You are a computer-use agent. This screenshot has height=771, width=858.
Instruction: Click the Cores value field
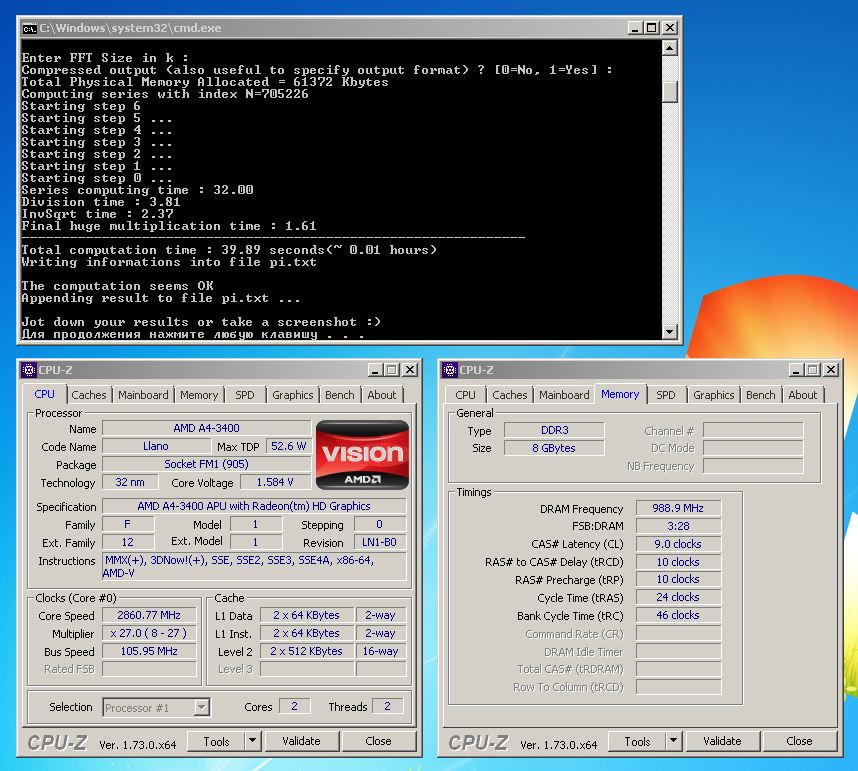coord(294,706)
